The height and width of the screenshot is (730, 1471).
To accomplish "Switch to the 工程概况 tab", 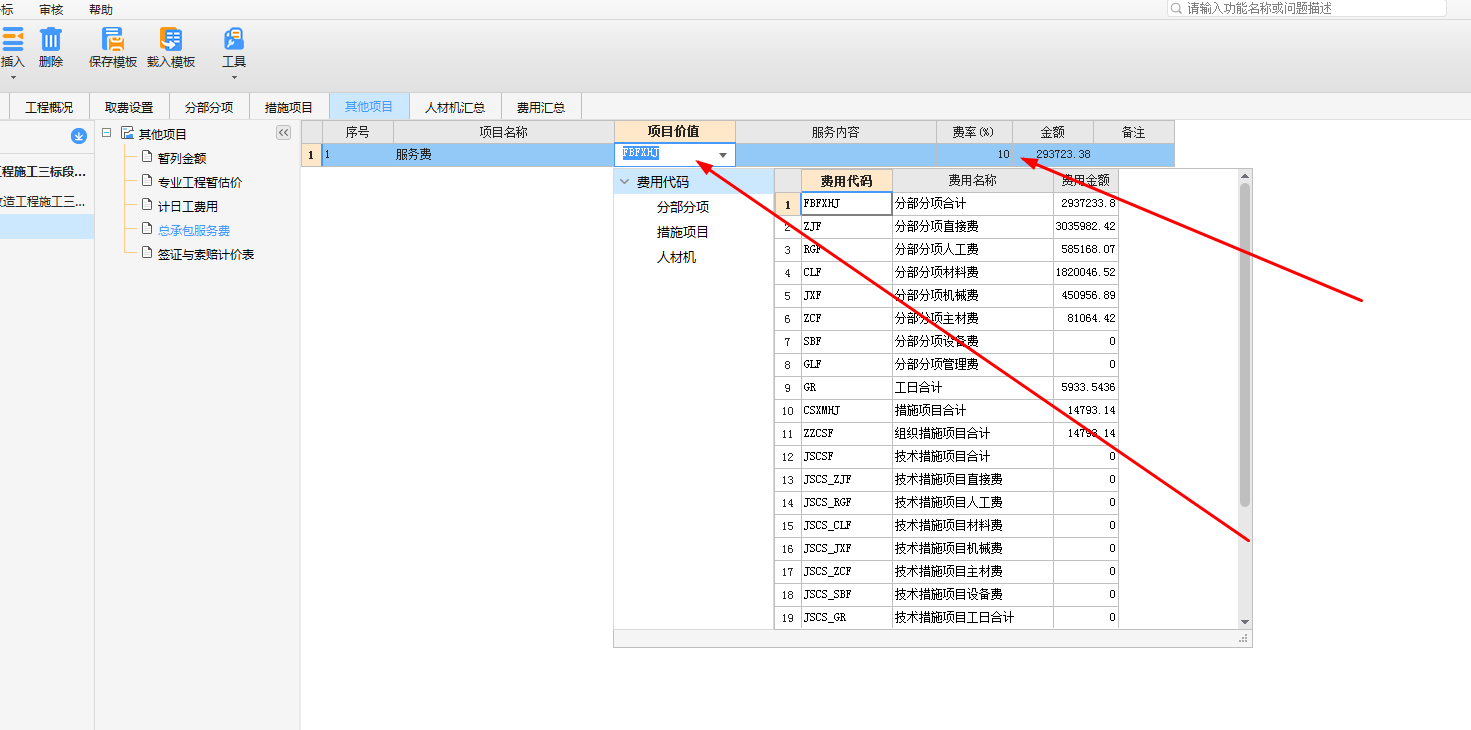I will point(49,107).
